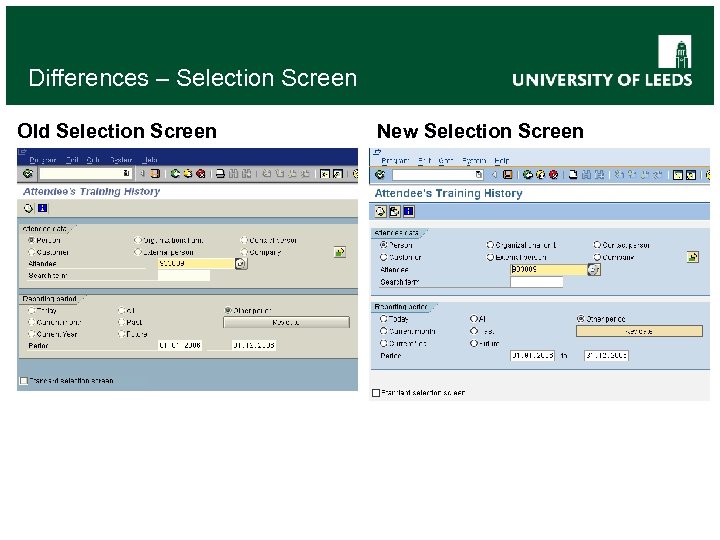Click search help button beside Attendee field, old screen
Viewport: 720px width, 540px height.
241,264
